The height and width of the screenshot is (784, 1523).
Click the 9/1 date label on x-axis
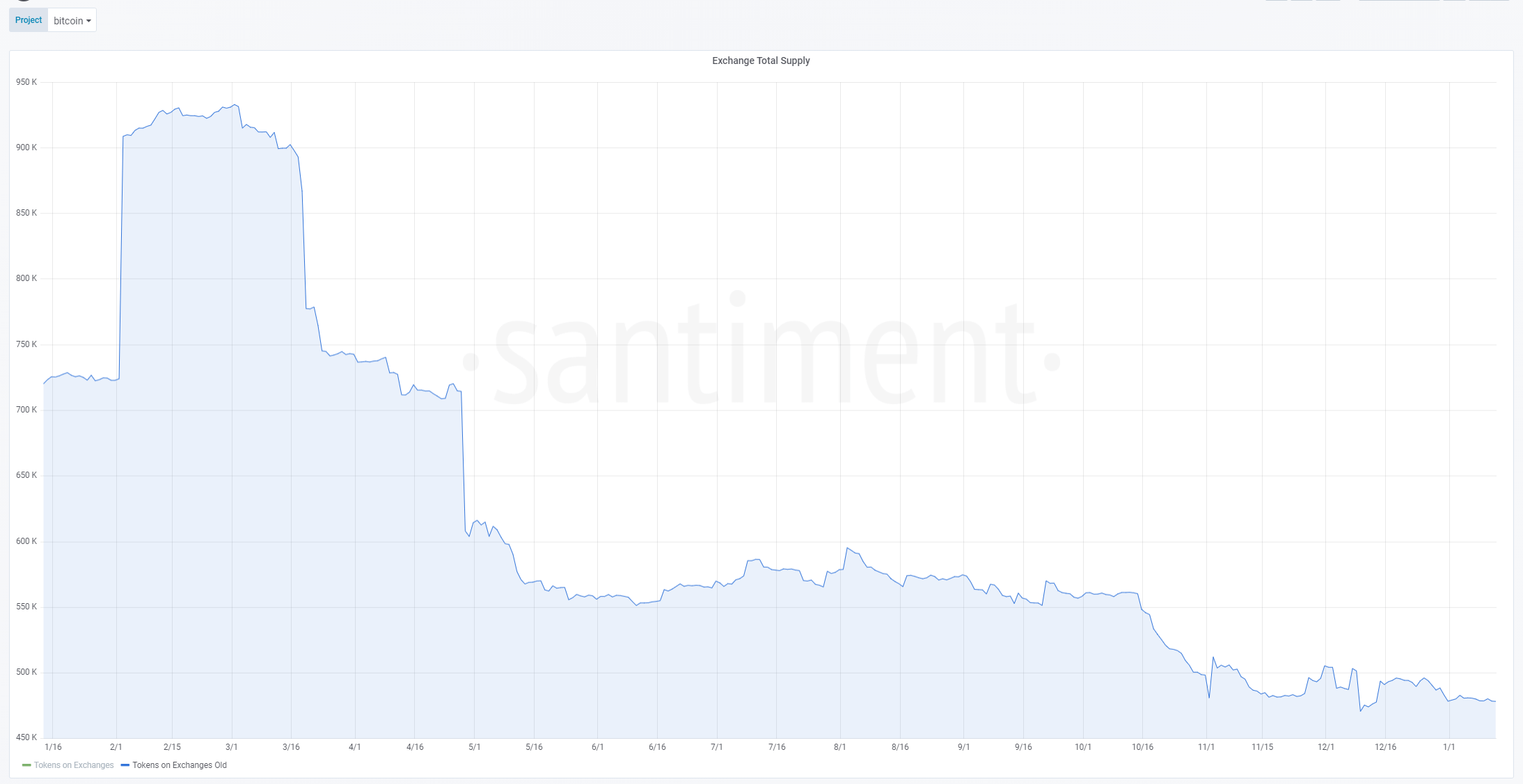pyautogui.click(x=964, y=747)
